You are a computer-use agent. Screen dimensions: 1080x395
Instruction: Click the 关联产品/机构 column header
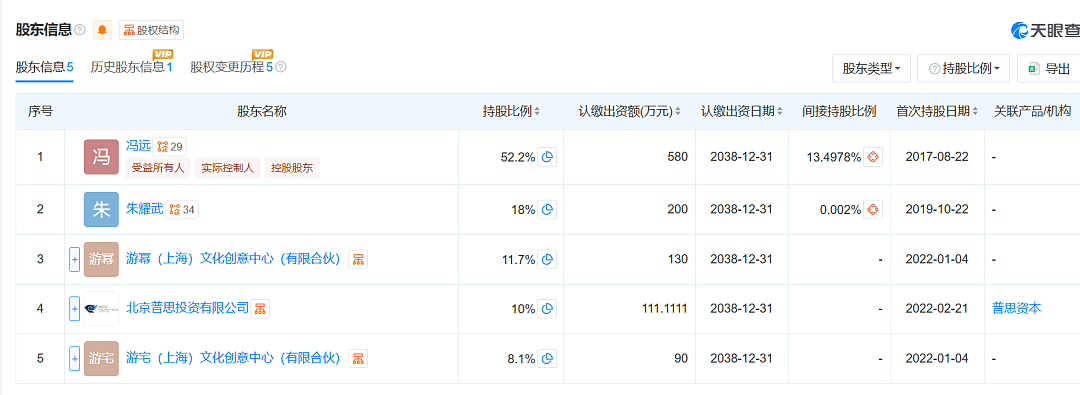click(x=1032, y=112)
